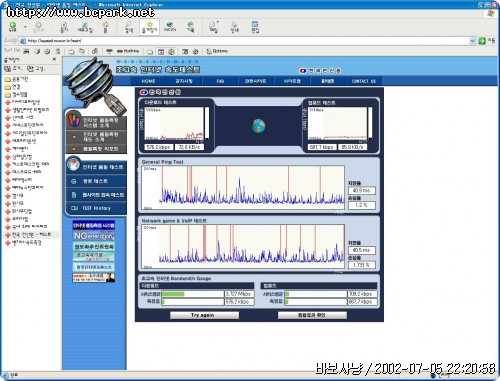The image size is (500, 381).
Task: Click the green Back arrow icon
Action: pyautogui.click(x=13, y=26)
